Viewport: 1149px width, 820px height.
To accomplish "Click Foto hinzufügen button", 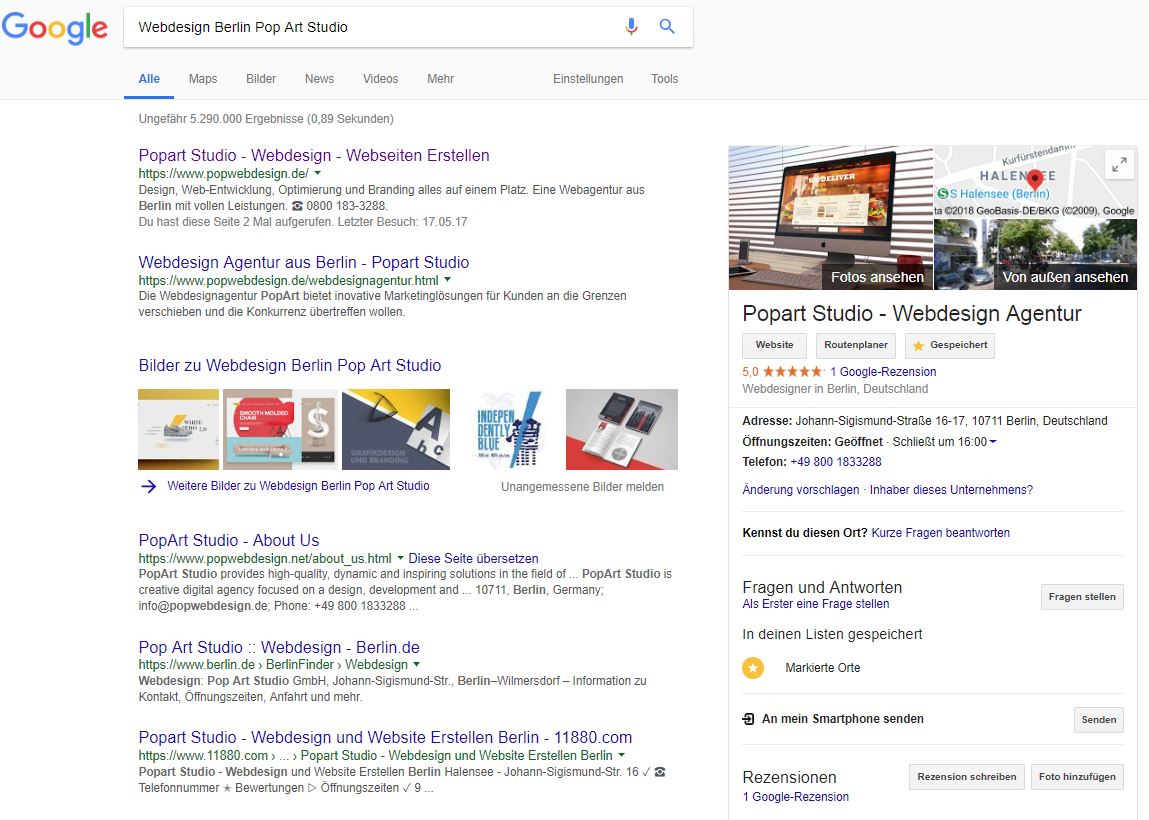I will pos(1077,777).
